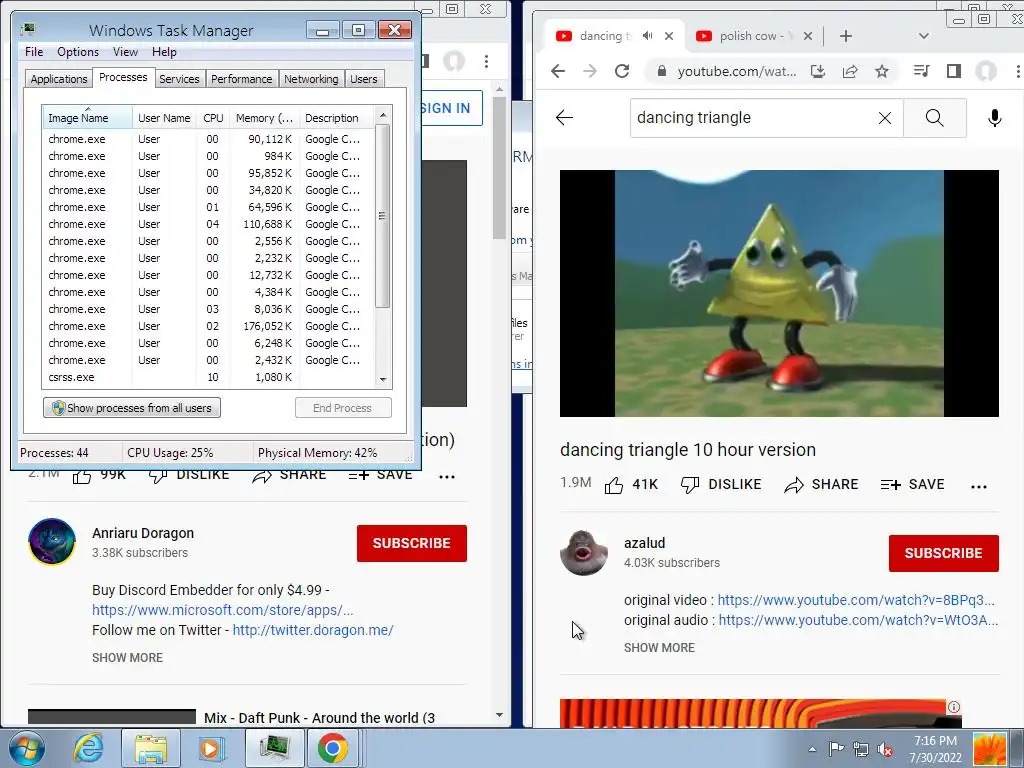Click the ad info icon on banner
This screenshot has width=1024, height=768.
[953, 707]
